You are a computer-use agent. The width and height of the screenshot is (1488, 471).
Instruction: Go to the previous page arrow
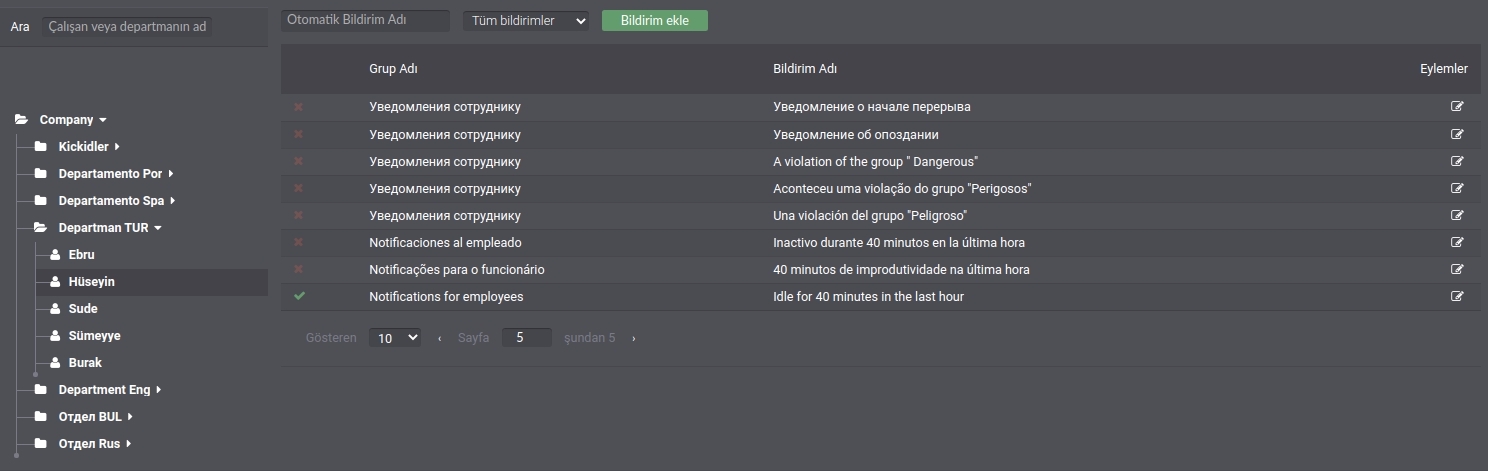tap(440, 339)
